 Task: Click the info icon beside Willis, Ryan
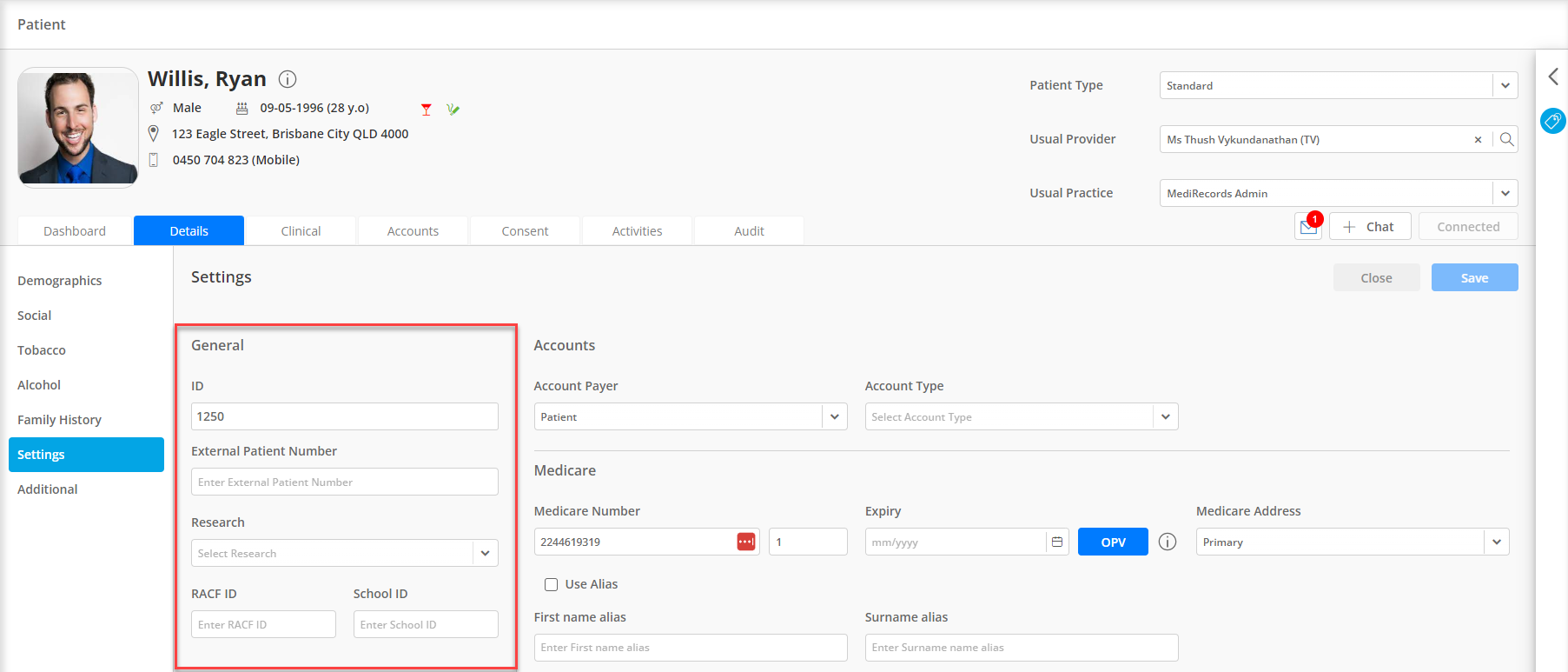(288, 79)
